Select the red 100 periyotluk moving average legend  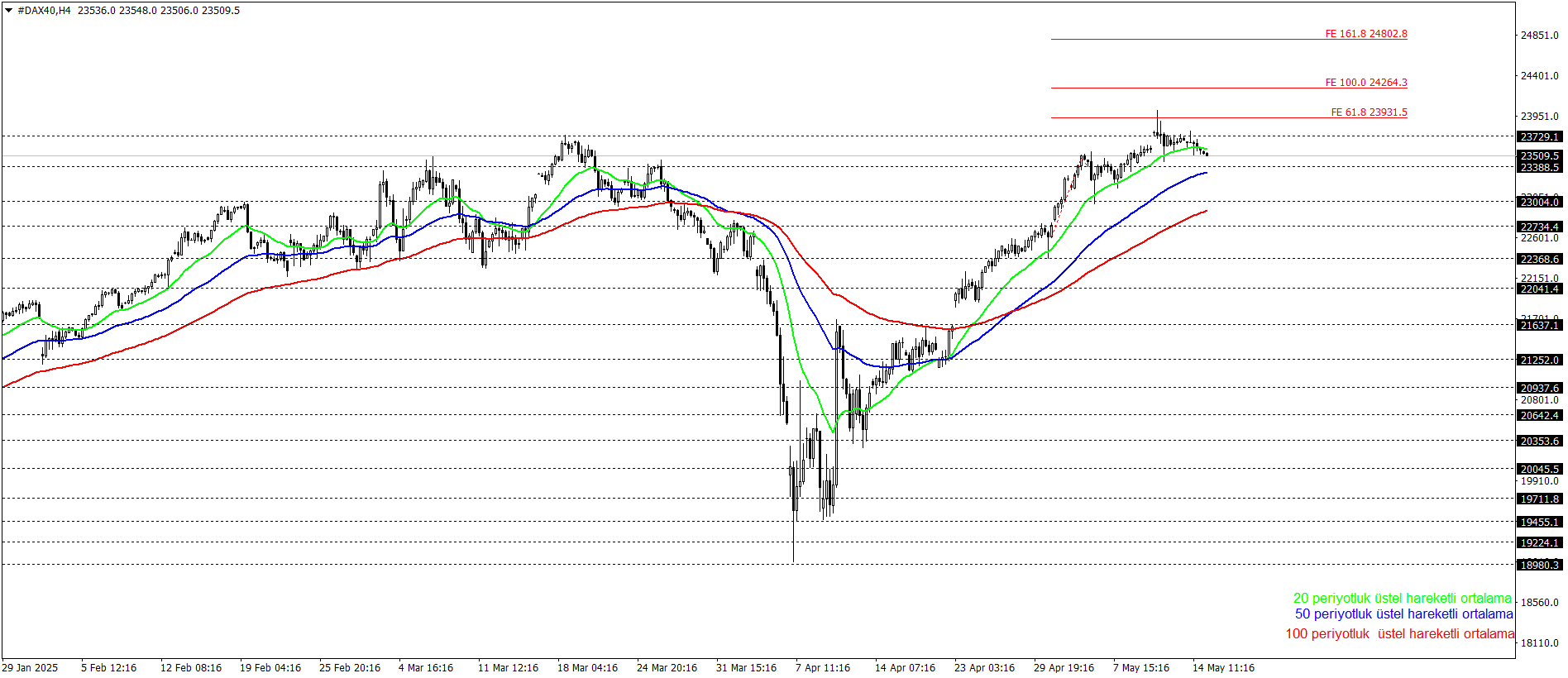pos(1399,634)
